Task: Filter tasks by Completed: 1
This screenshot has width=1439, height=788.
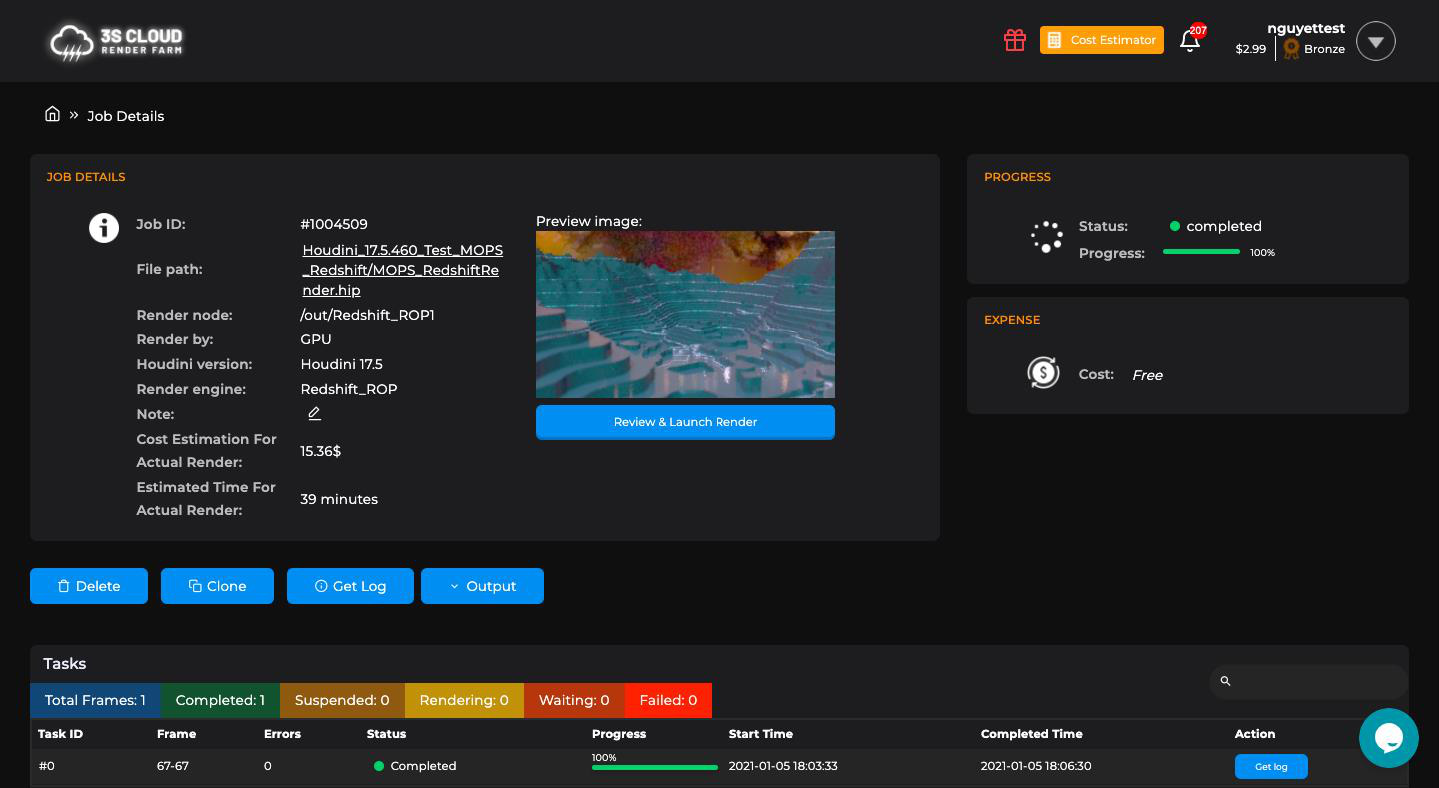Action: [220, 700]
